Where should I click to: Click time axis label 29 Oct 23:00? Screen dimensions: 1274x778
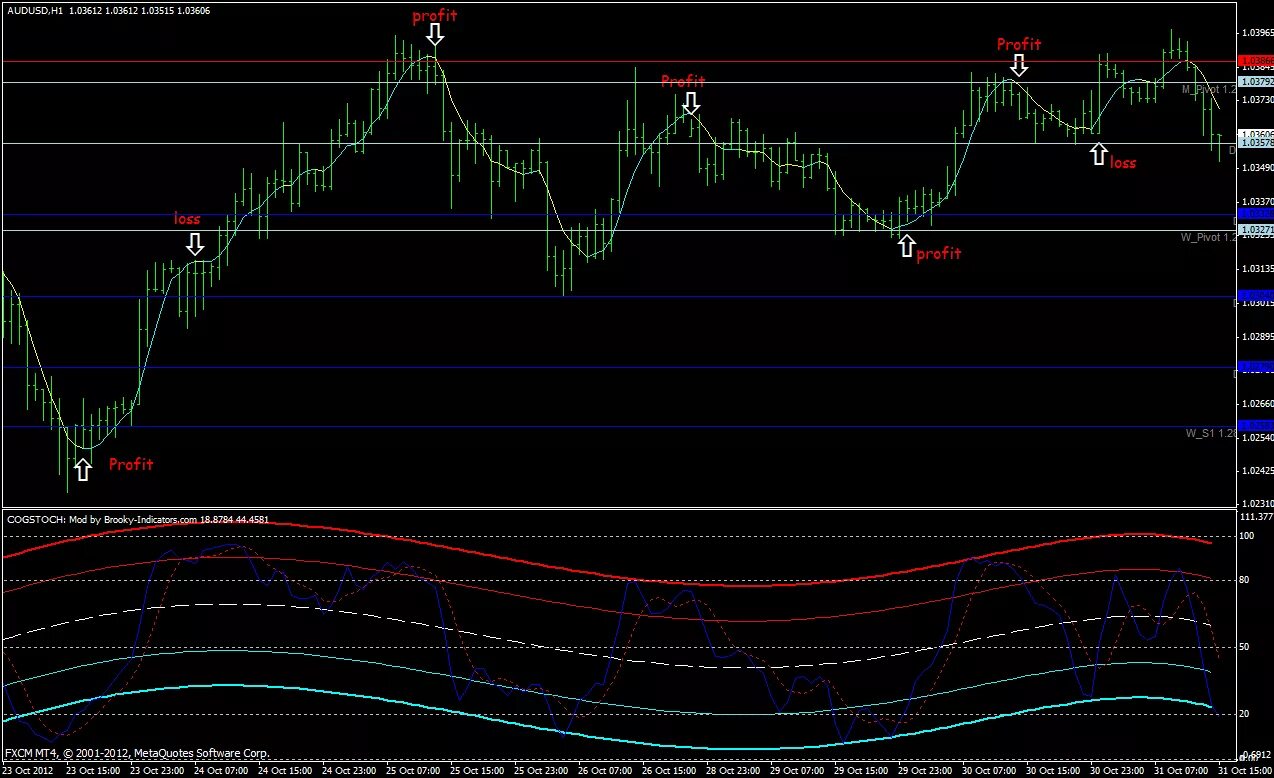[926, 771]
